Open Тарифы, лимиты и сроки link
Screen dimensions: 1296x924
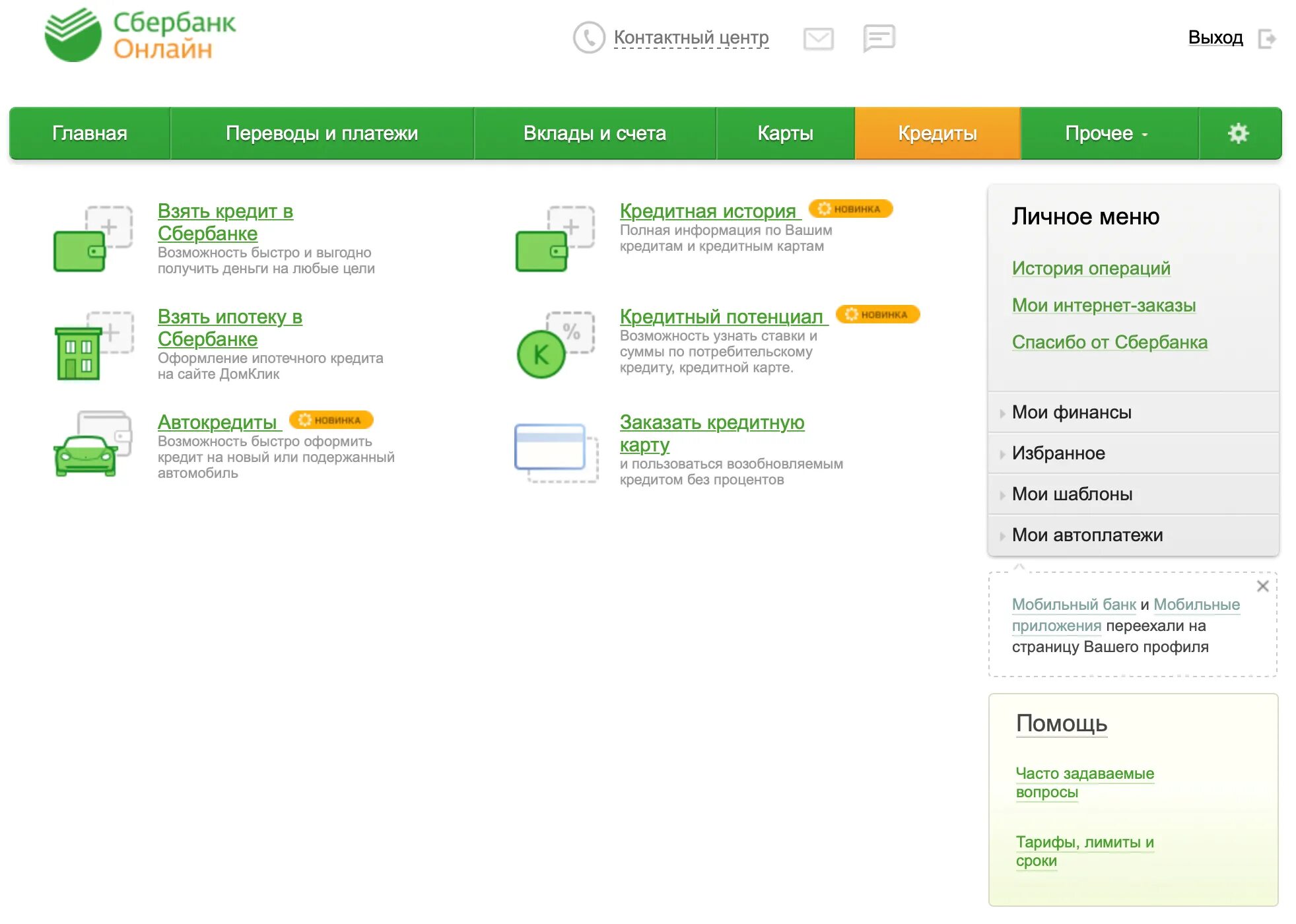(x=1085, y=851)
